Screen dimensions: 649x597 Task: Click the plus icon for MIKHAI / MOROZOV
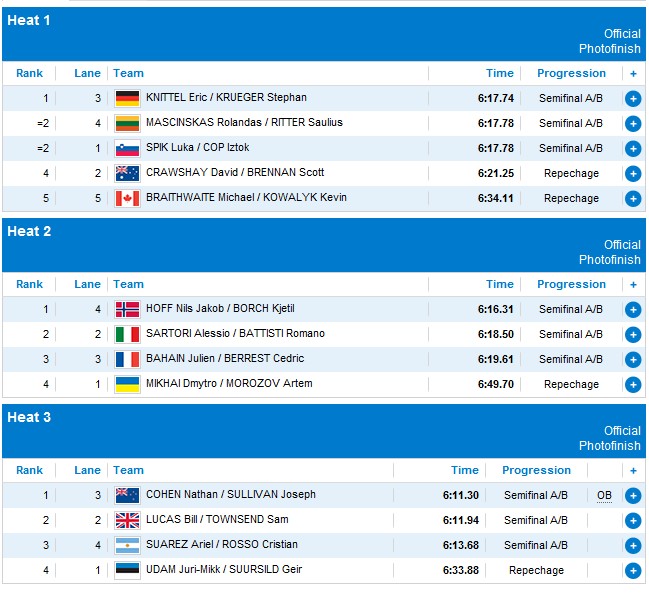(x=632, y=384)
